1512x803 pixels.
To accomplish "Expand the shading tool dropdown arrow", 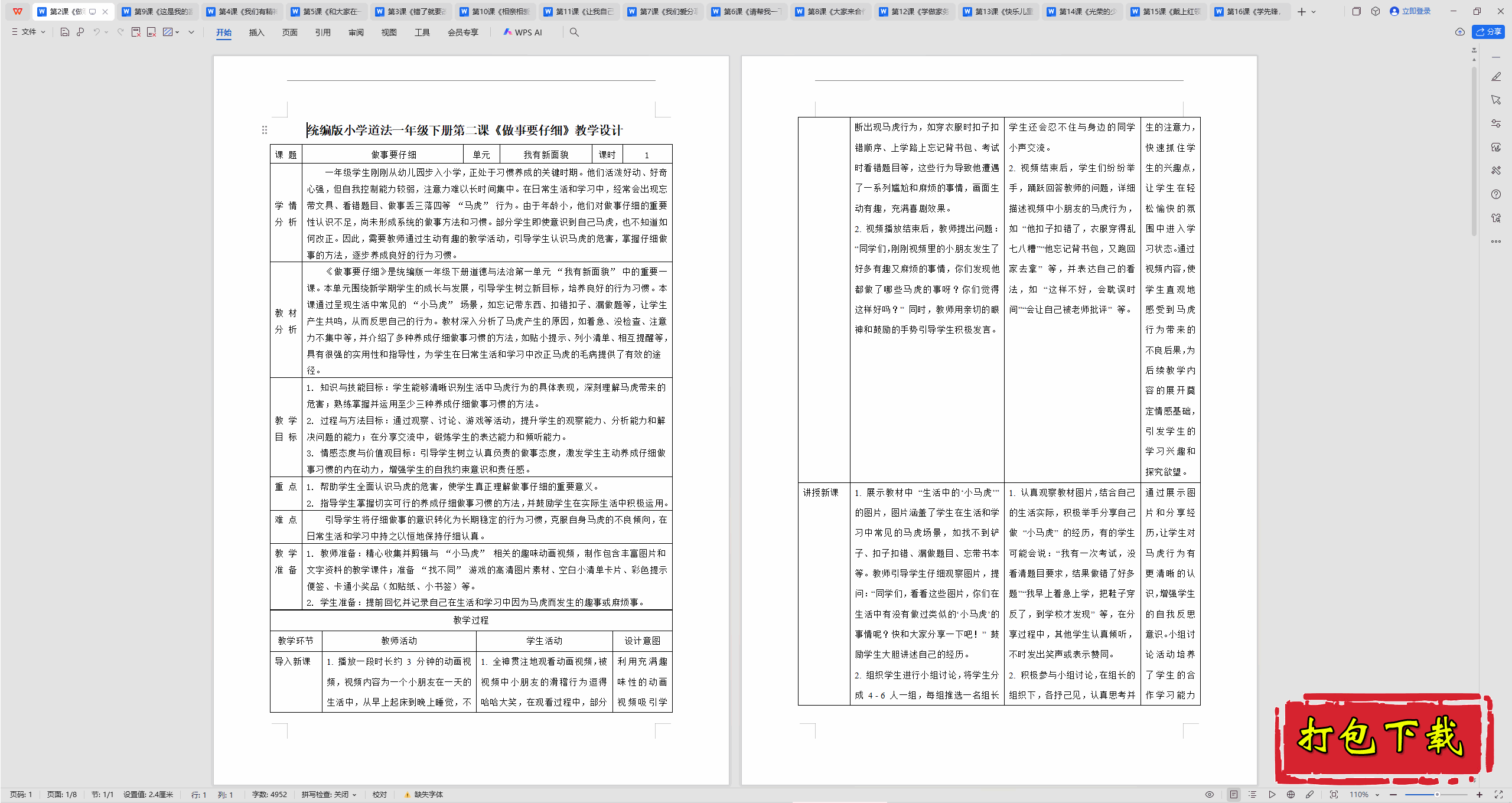I will [177, 32].
